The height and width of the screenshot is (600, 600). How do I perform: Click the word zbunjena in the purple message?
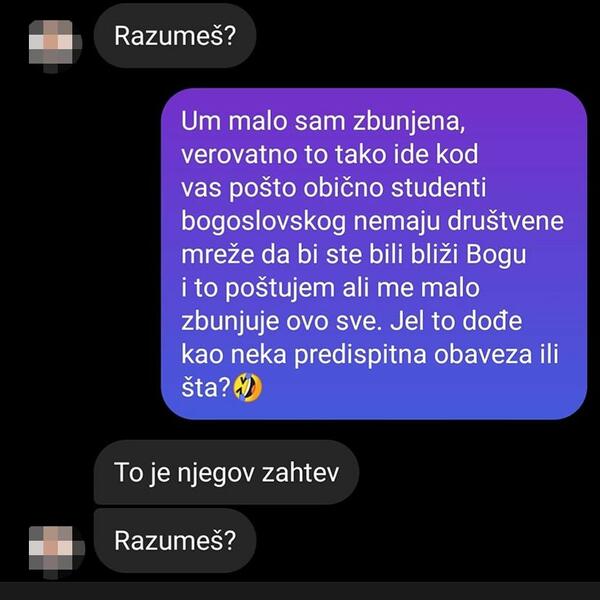coord(409,122)
